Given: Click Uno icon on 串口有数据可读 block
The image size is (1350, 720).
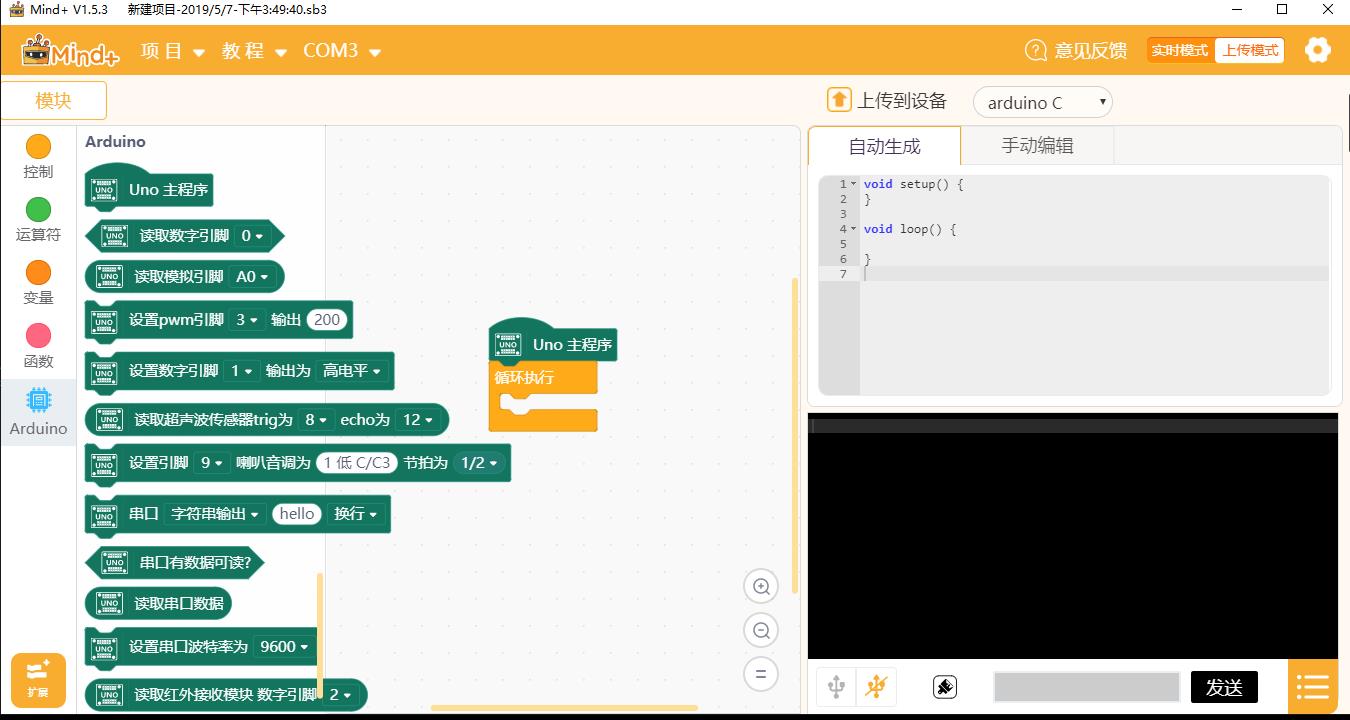Looking at the screenshot, I should [x=115, y=563].
